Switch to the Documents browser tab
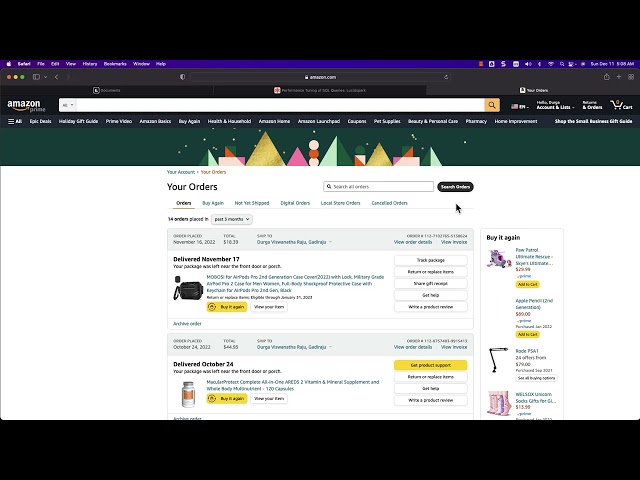The height and width of the screenshot is (480, 640). click(107, 90)
